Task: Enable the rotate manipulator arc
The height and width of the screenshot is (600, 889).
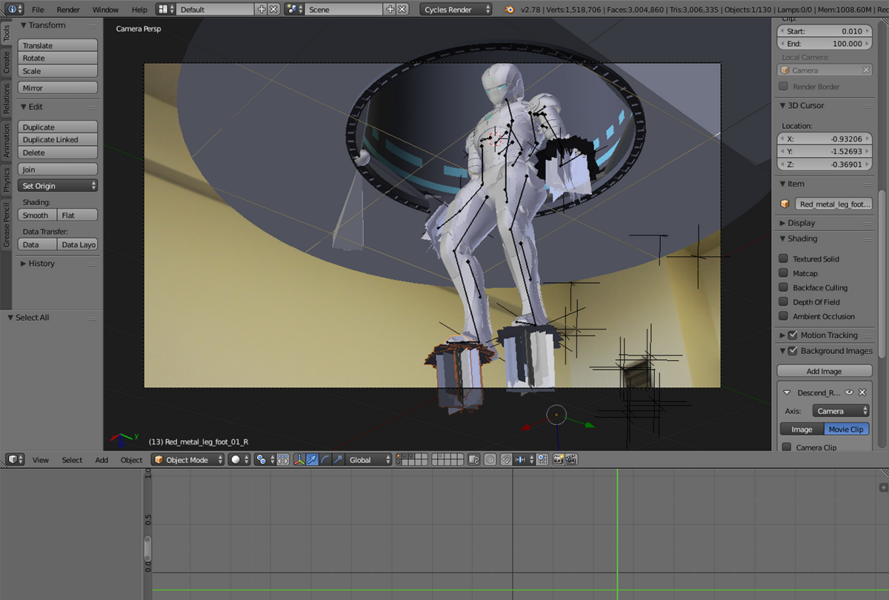Action: click(325, 459)
